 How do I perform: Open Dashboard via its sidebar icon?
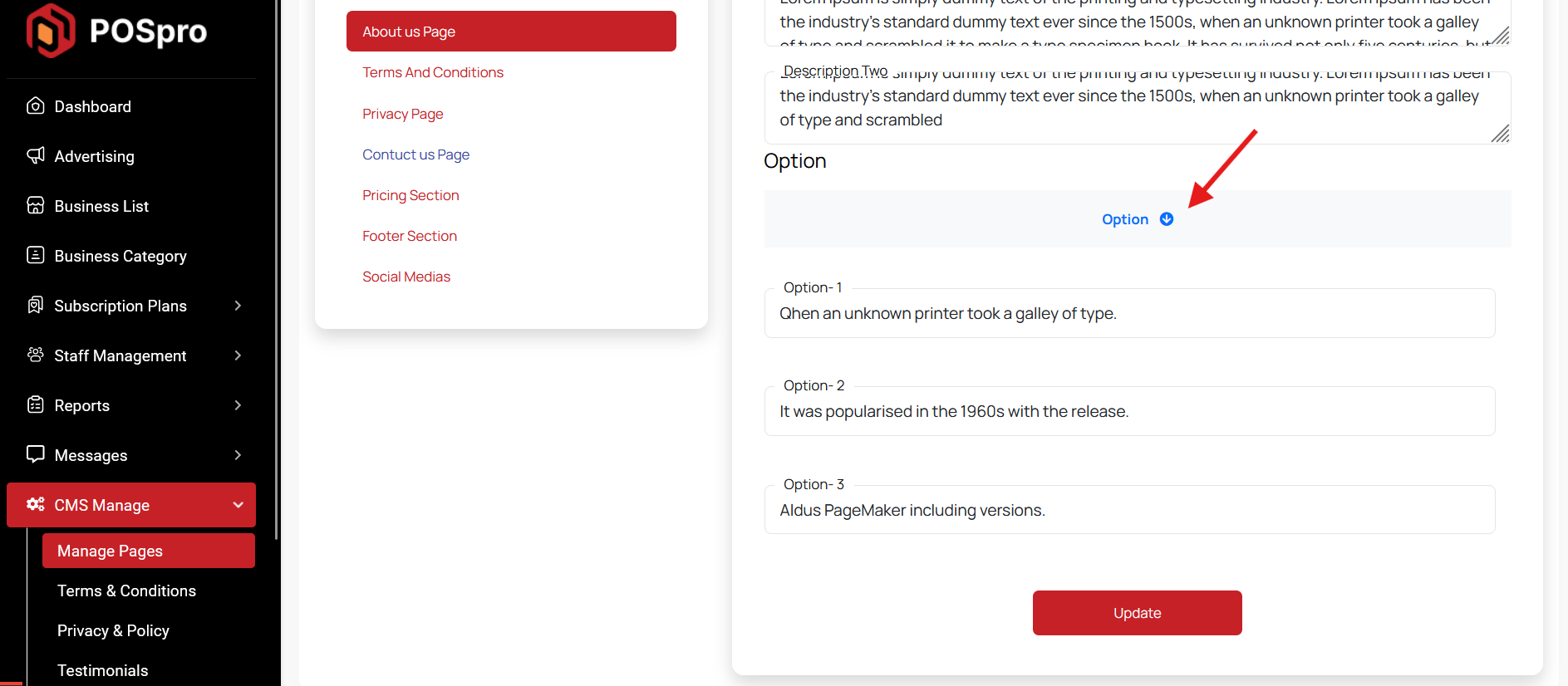click(35, 105)
